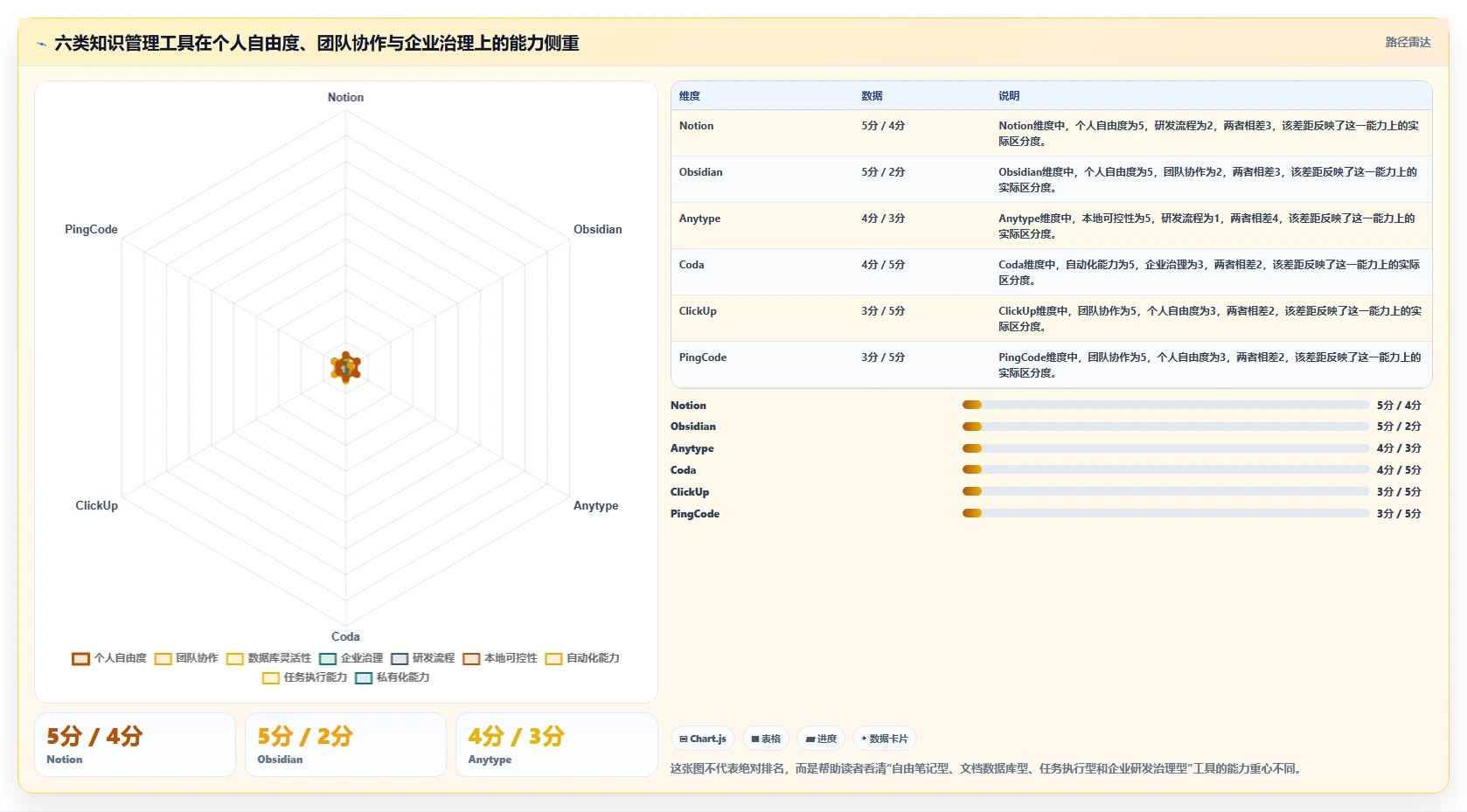Click the Coda progress bar
Viewport: 1467px width, 812px height.
pyautogui.click(x=1165, y=470)
